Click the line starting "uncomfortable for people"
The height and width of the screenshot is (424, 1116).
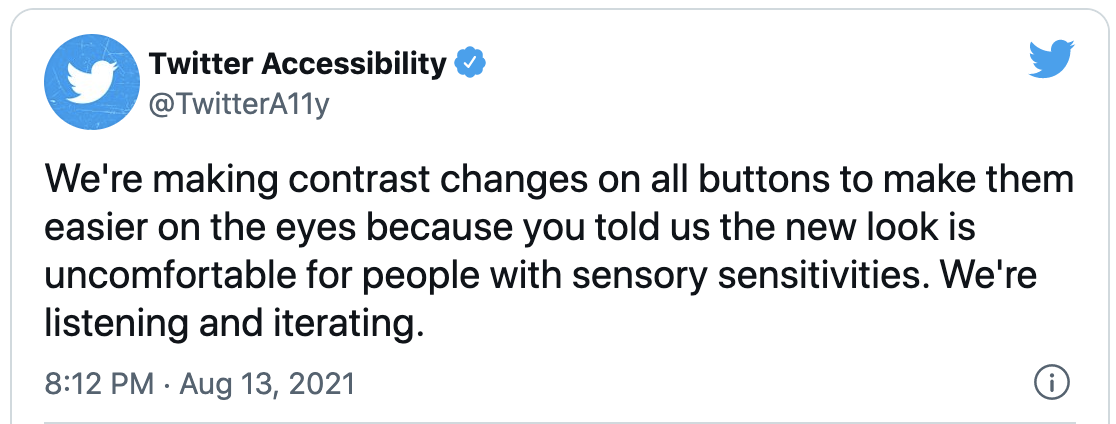[540, 277]
